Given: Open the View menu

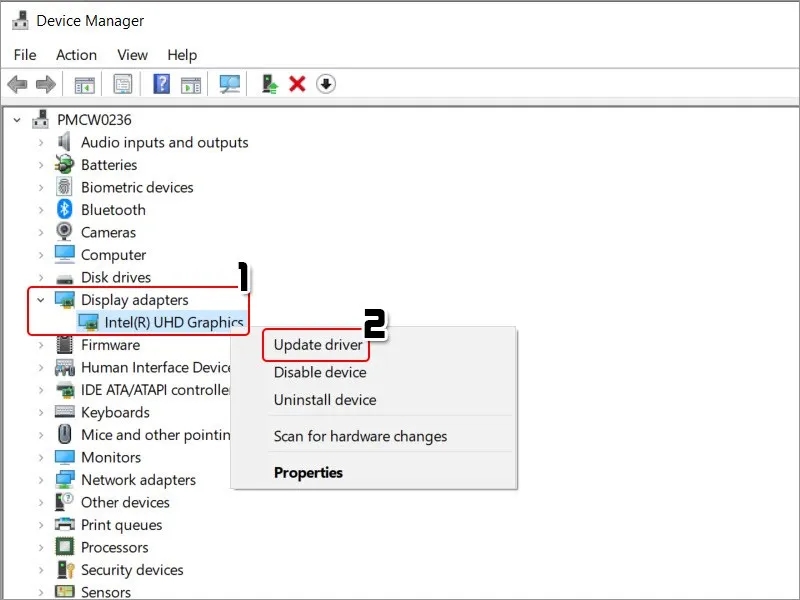Looking at the screenshot, I should point(132,55).
